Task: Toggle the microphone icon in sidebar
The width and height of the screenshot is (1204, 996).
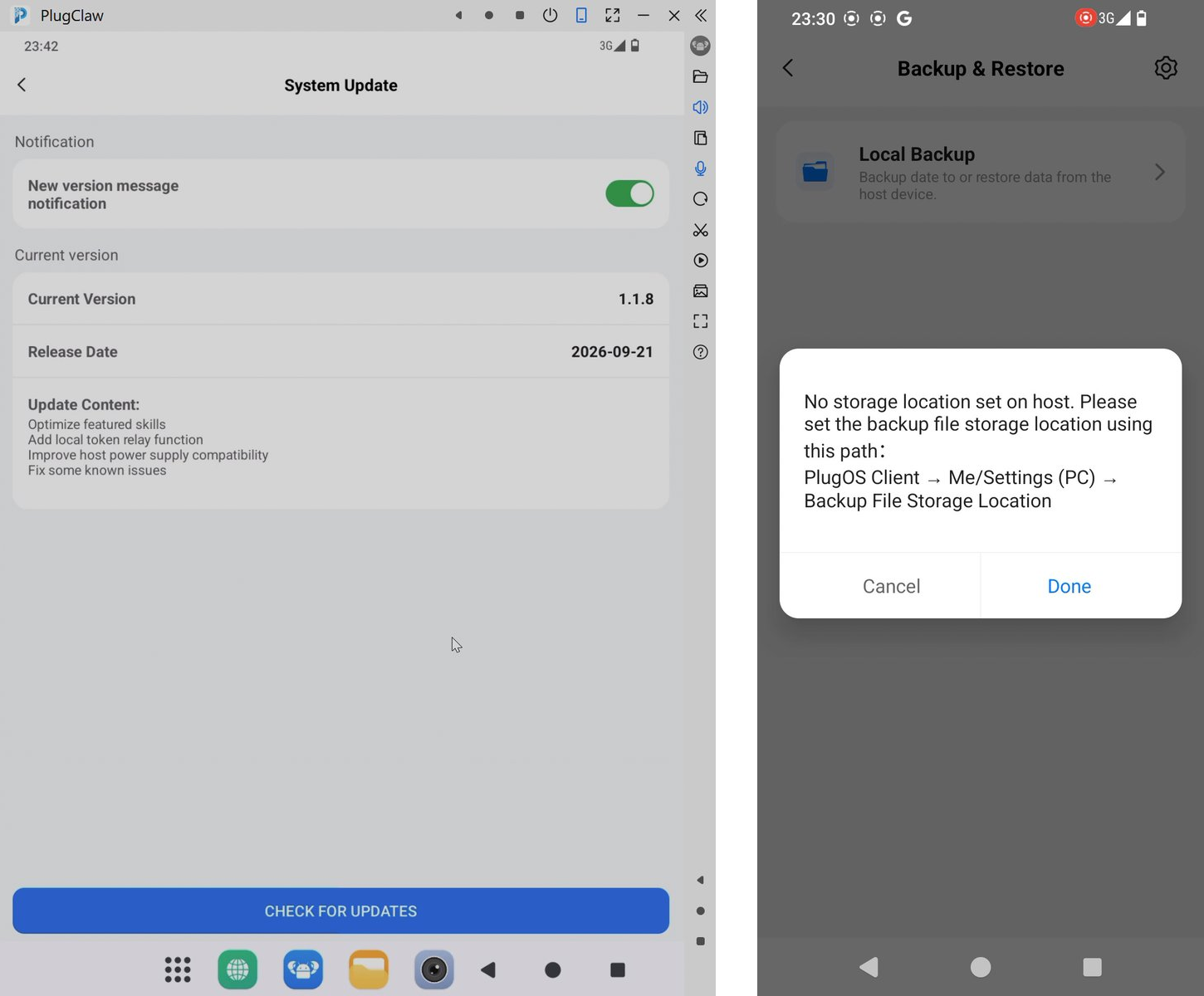Action: 700,168
